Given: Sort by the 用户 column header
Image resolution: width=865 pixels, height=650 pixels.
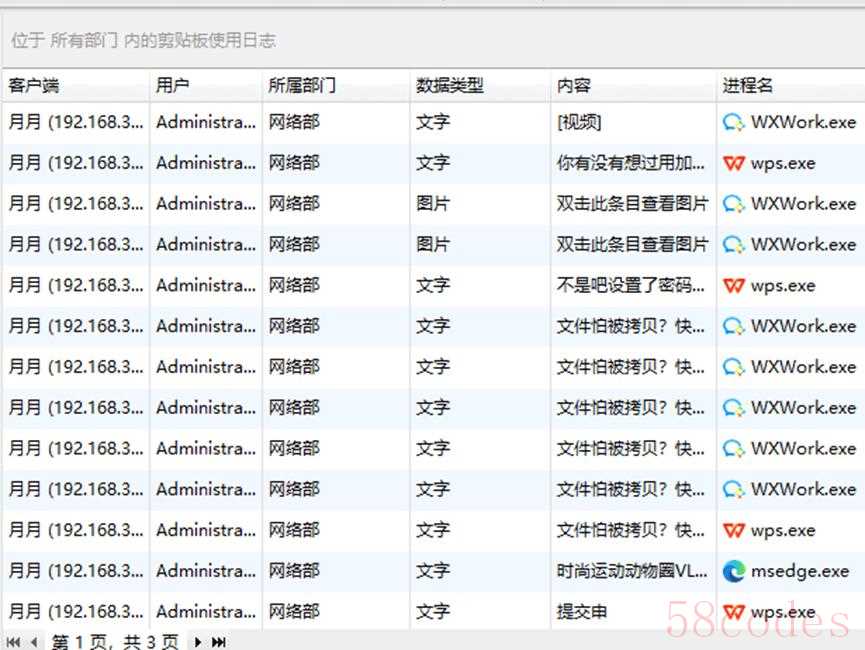Looking at the screenshot, I should point(172,86).
